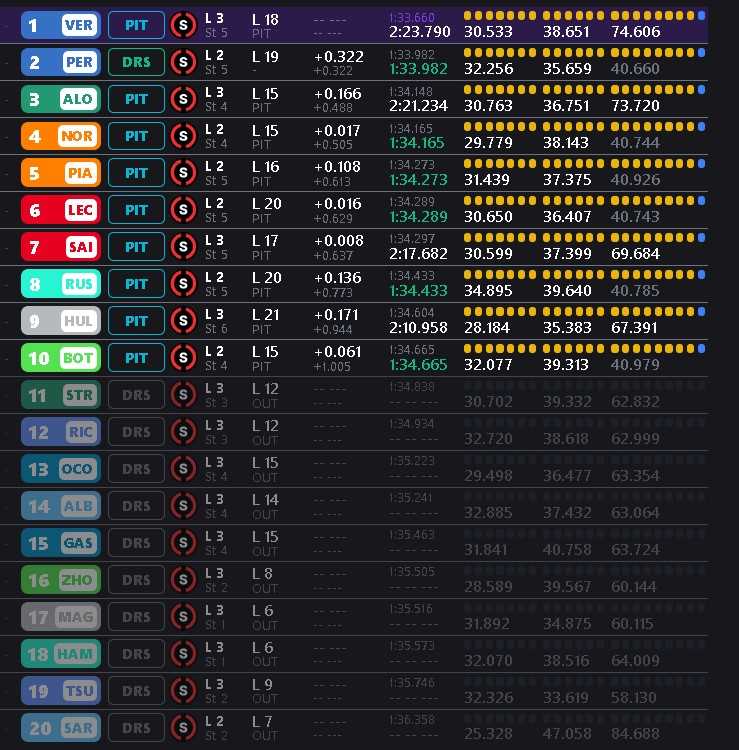Click Sainz's 2:17.682 last lap time
739x750 pixels.
click(x=419, y=254)
